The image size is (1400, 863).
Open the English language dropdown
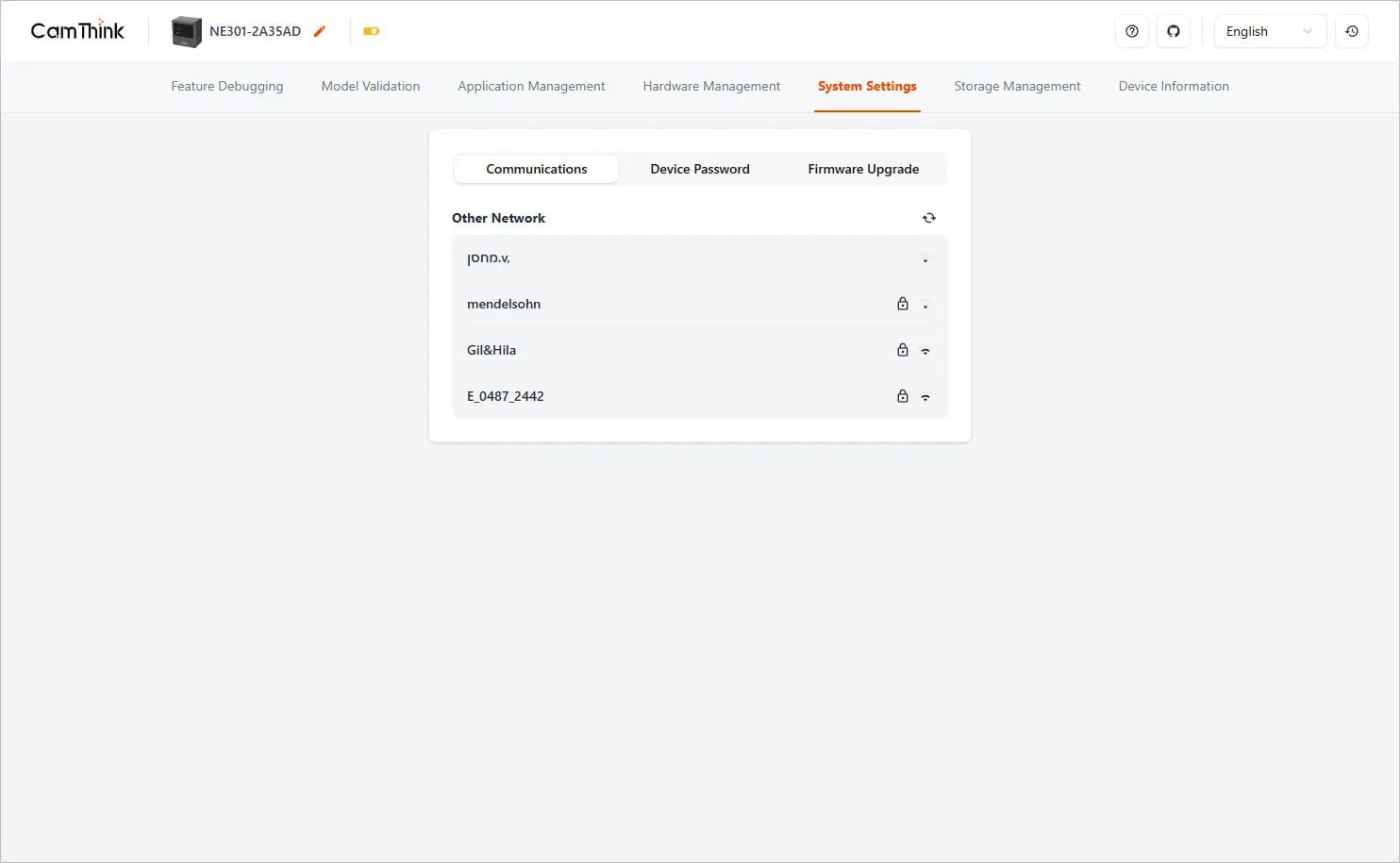pyautogui.click(x=1270, y=31)
